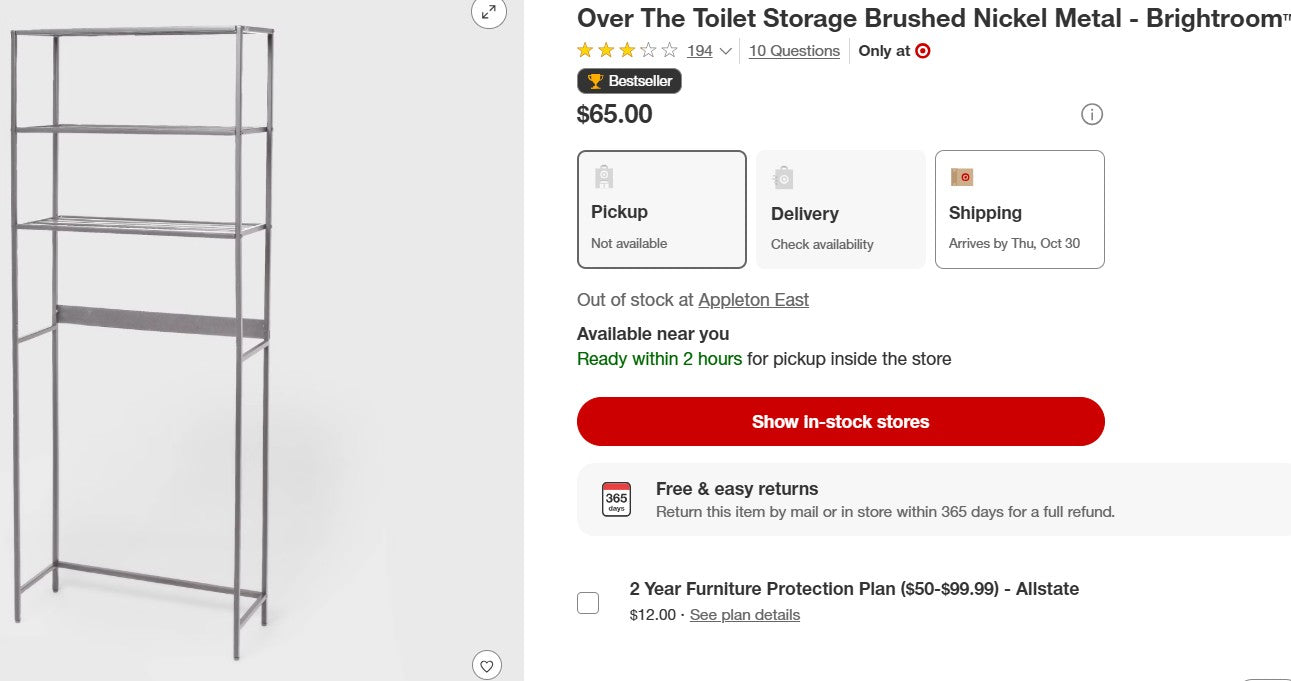The image size is (1291, 681).
Task: Select the Pickup fulfillment option
Action: (x=662, y=209)
